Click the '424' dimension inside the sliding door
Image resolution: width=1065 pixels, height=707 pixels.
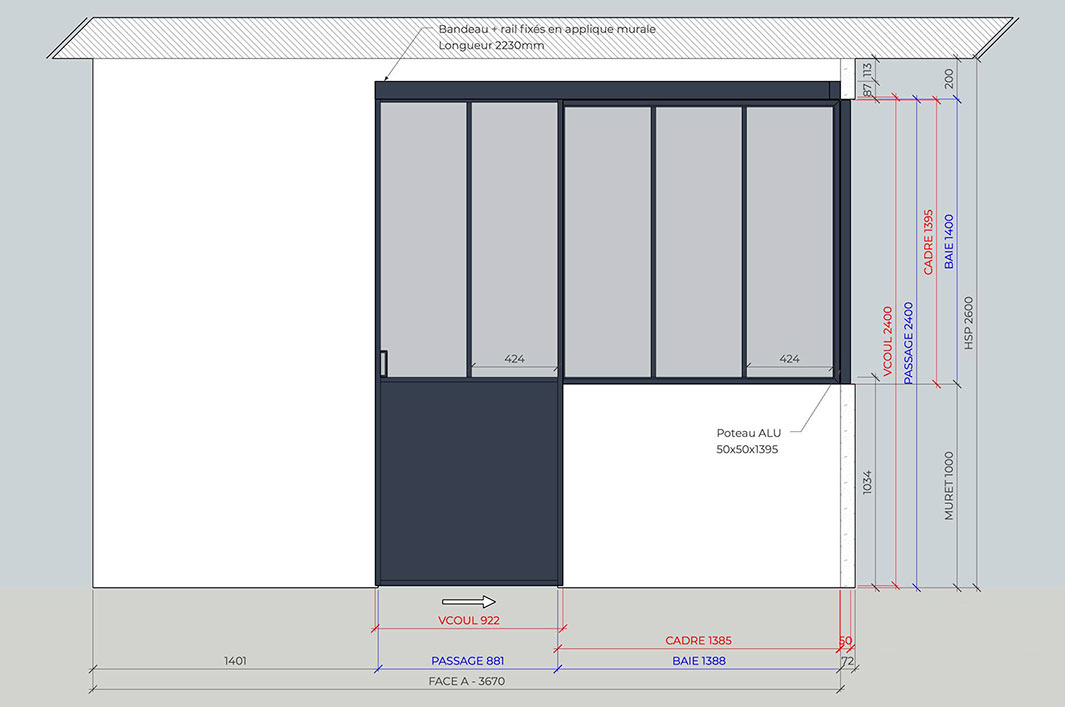[x=514, y=359]
